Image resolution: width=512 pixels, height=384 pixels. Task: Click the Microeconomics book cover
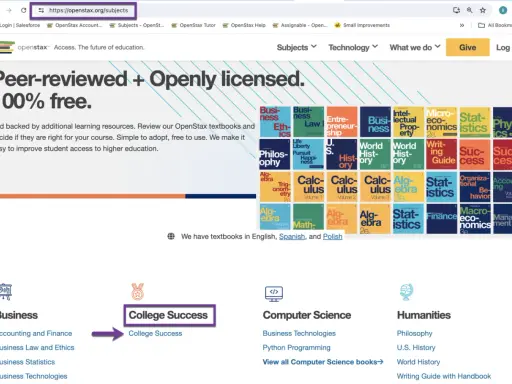(442, 122)
